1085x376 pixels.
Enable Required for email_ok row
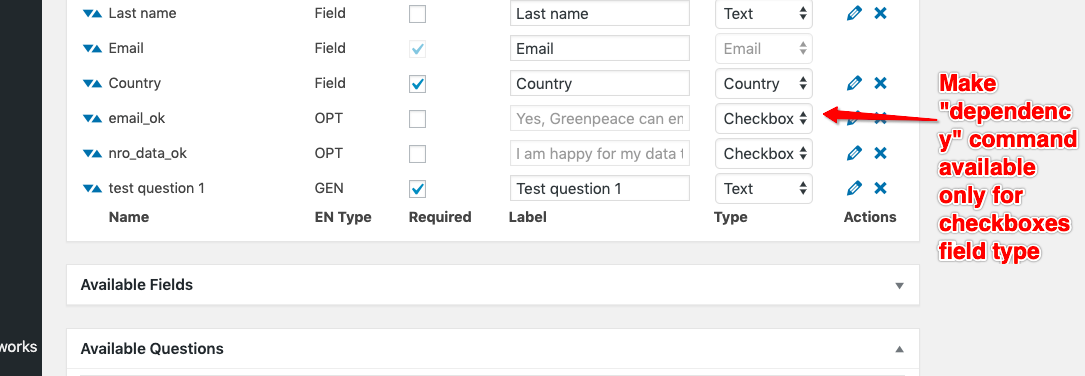(417, 118)
